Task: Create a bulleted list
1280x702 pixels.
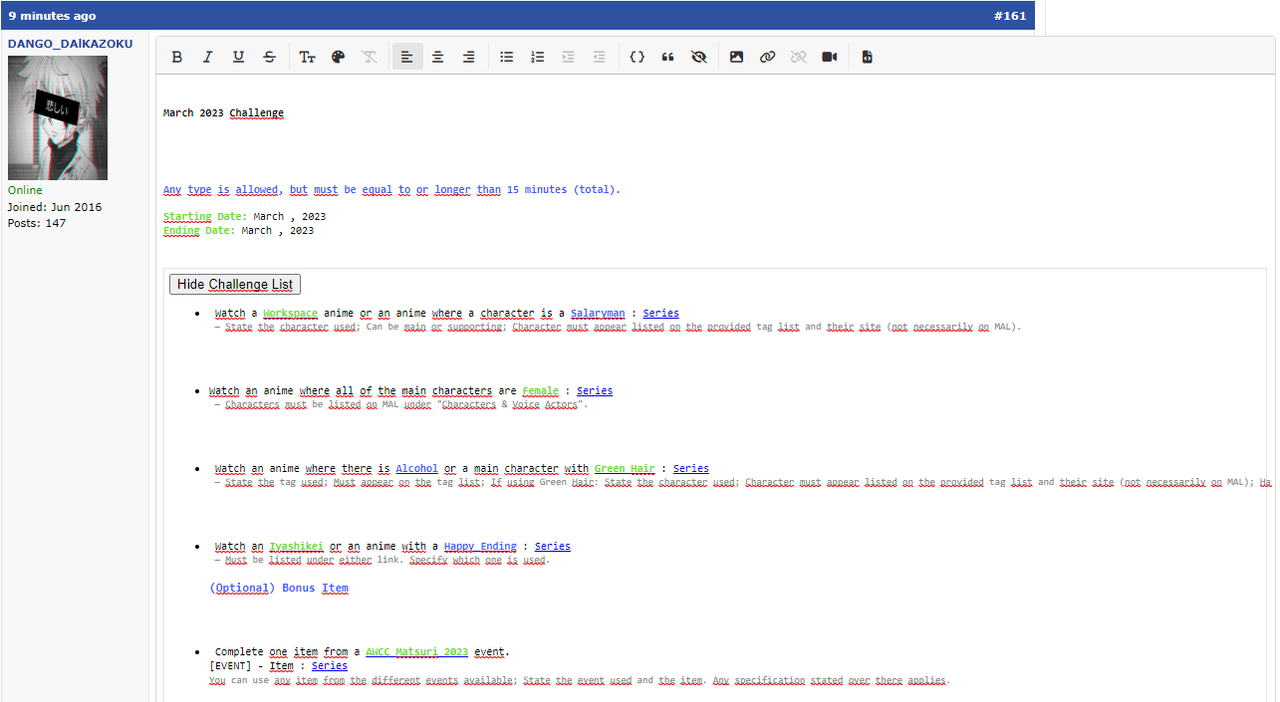Action: (507, 56)
